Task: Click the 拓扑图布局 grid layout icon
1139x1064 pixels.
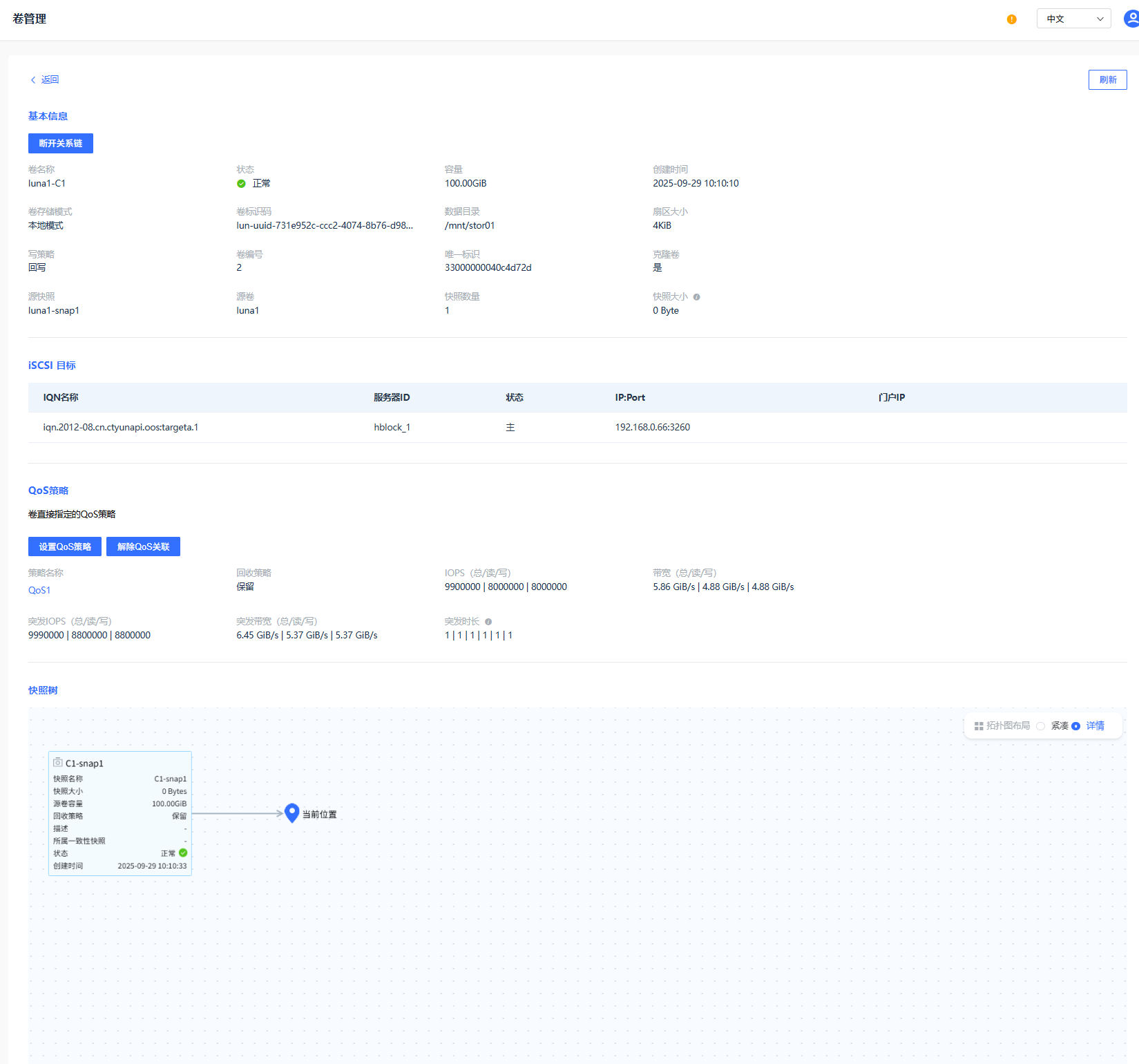Action: point(978,726)
